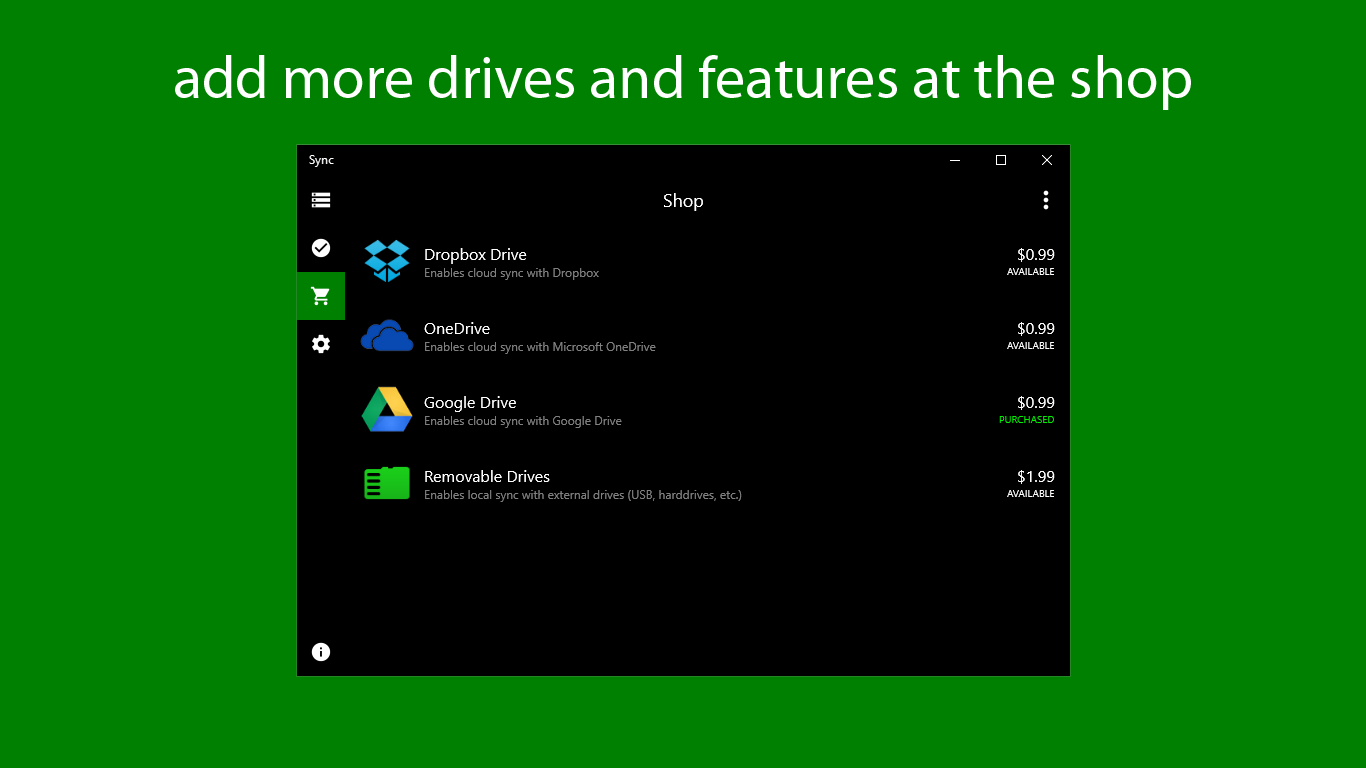The height and width of the screenshot is (768, 1366).
Task: Select the Dropbox Drive item title
Action: (475, 254)
